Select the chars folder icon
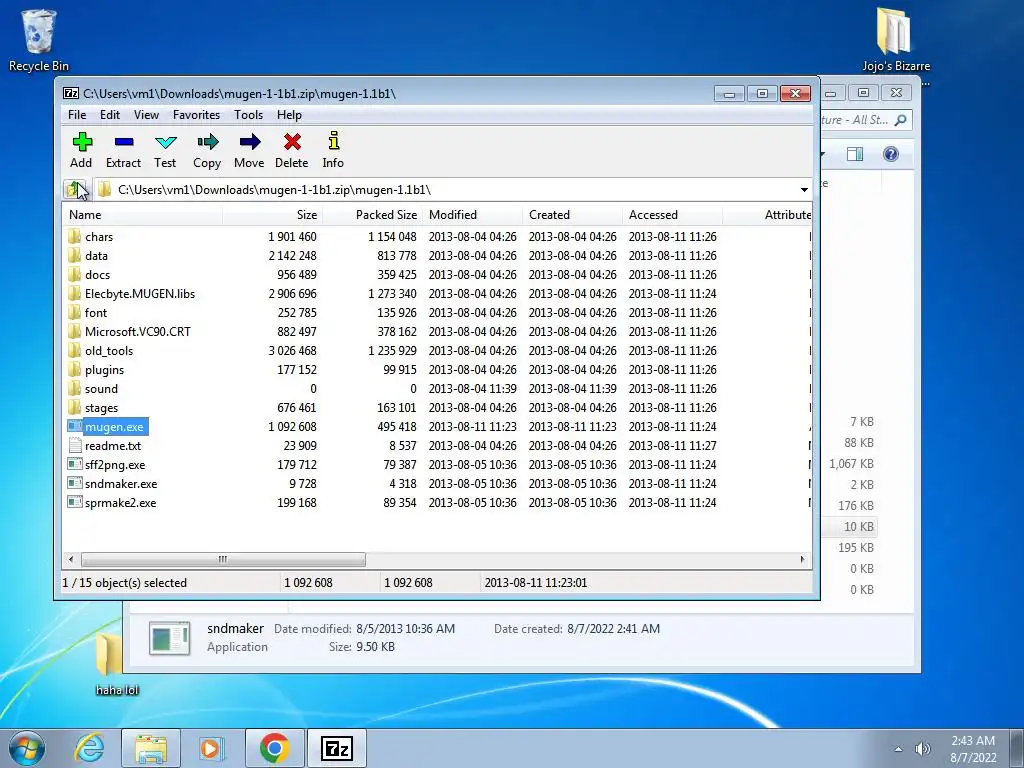 pyautogui.click(x=74, y=236)
